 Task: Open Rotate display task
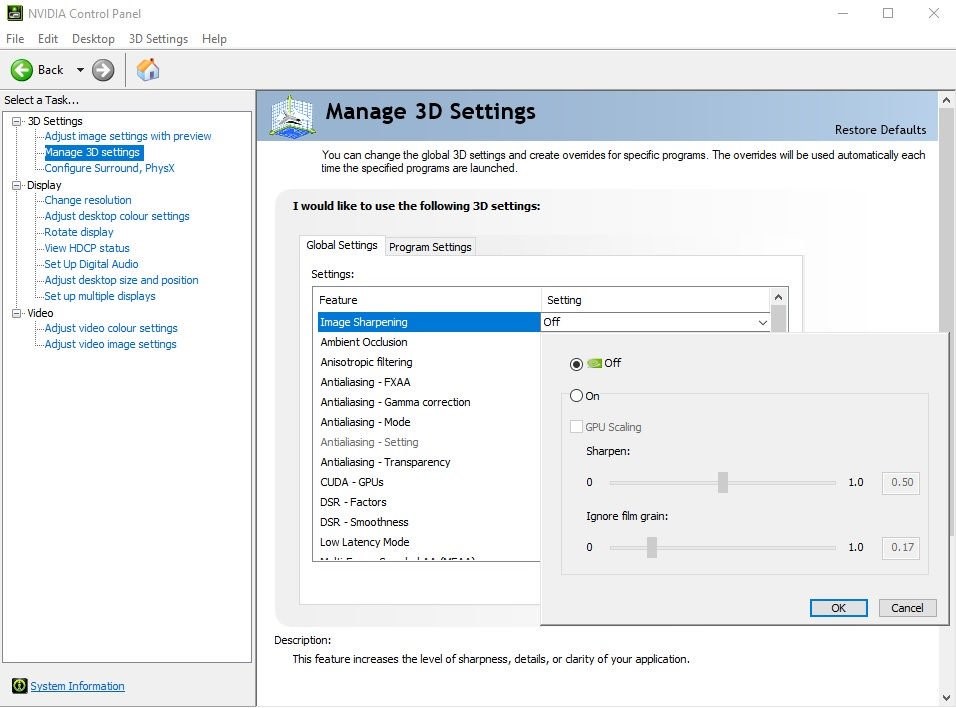79,232
